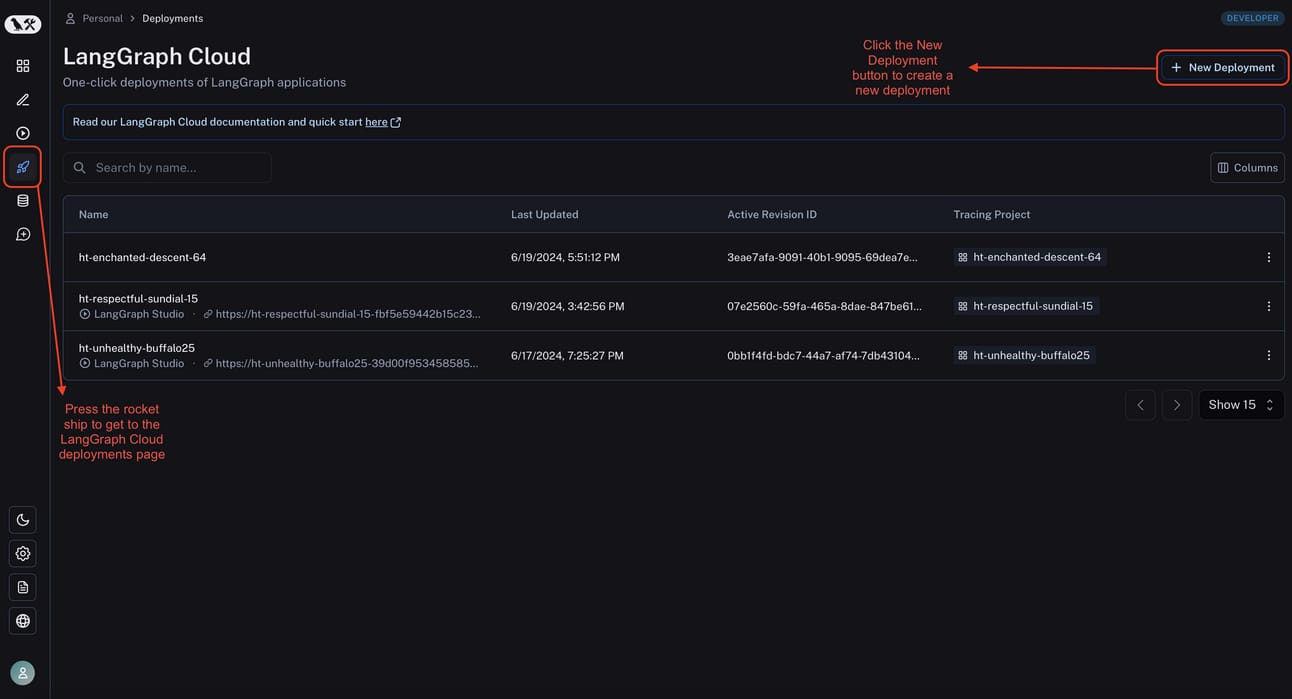Click the Tracing Project column header

[x=992, y=214]
